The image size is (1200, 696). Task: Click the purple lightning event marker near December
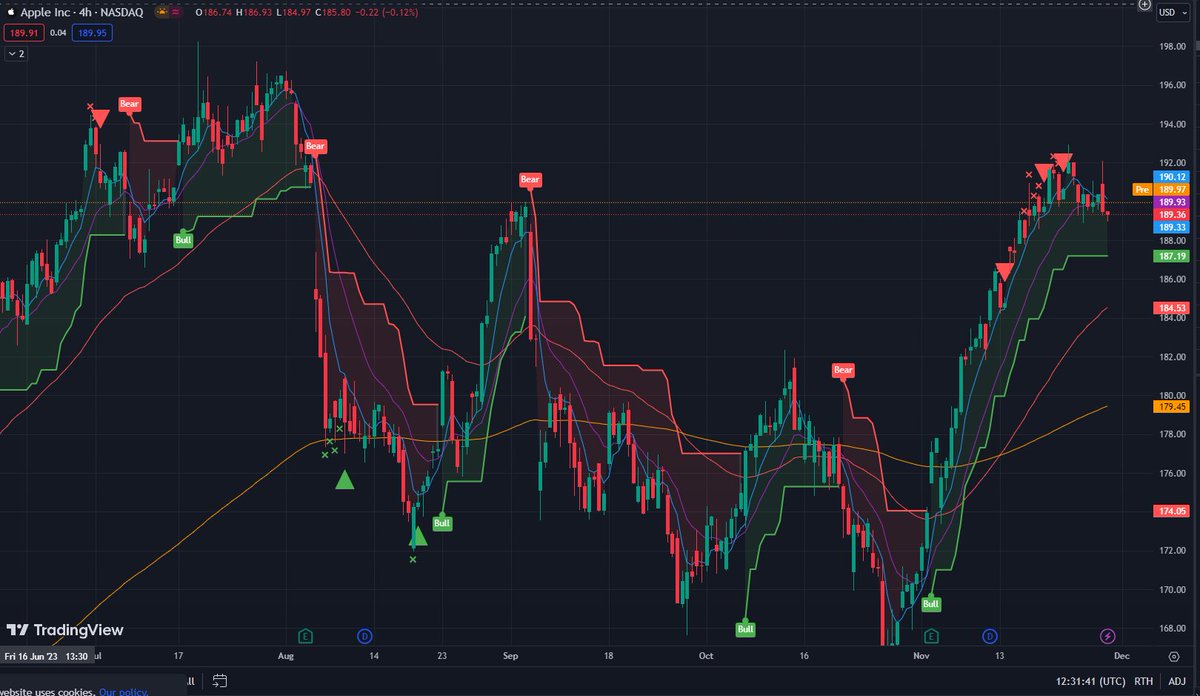[1108, 636]
